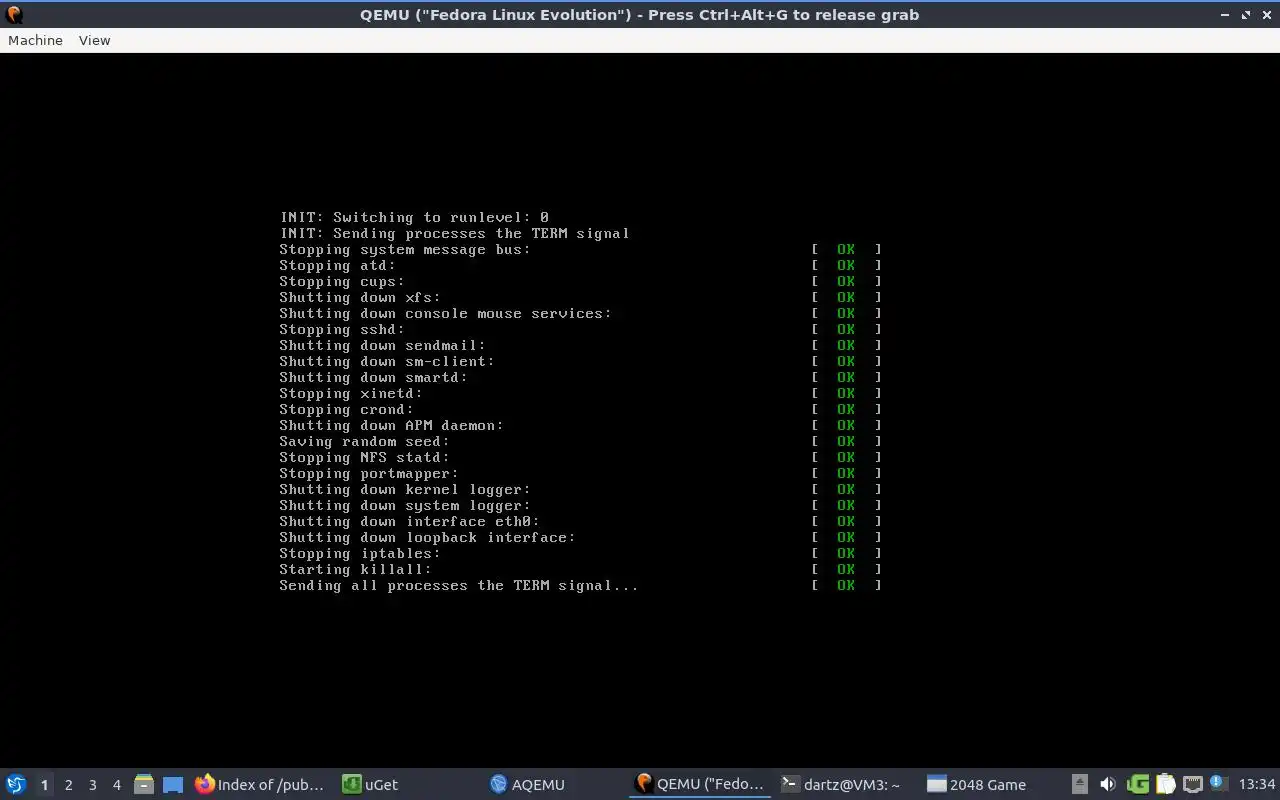Click the update notifier tray icon
This screenshot has height=800, width=1280.
point(1217,783)
